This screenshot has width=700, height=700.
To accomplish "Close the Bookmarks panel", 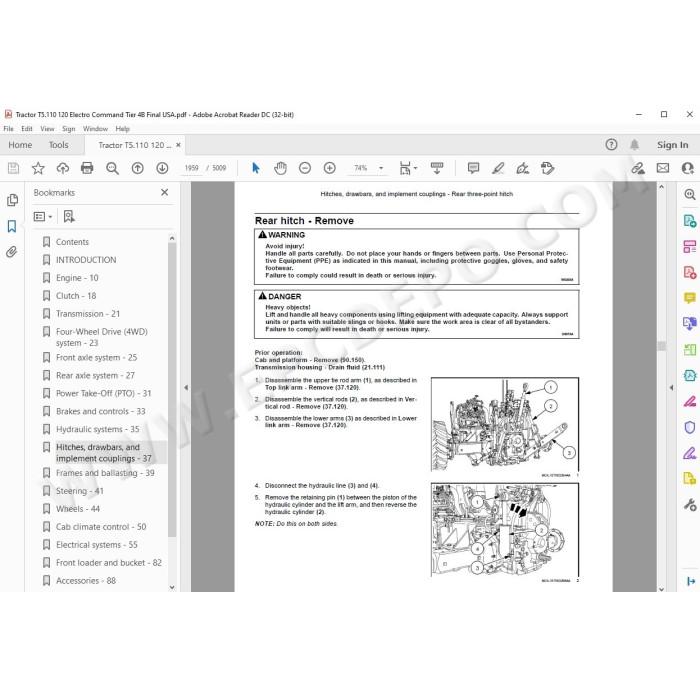I will pos(164,192).
